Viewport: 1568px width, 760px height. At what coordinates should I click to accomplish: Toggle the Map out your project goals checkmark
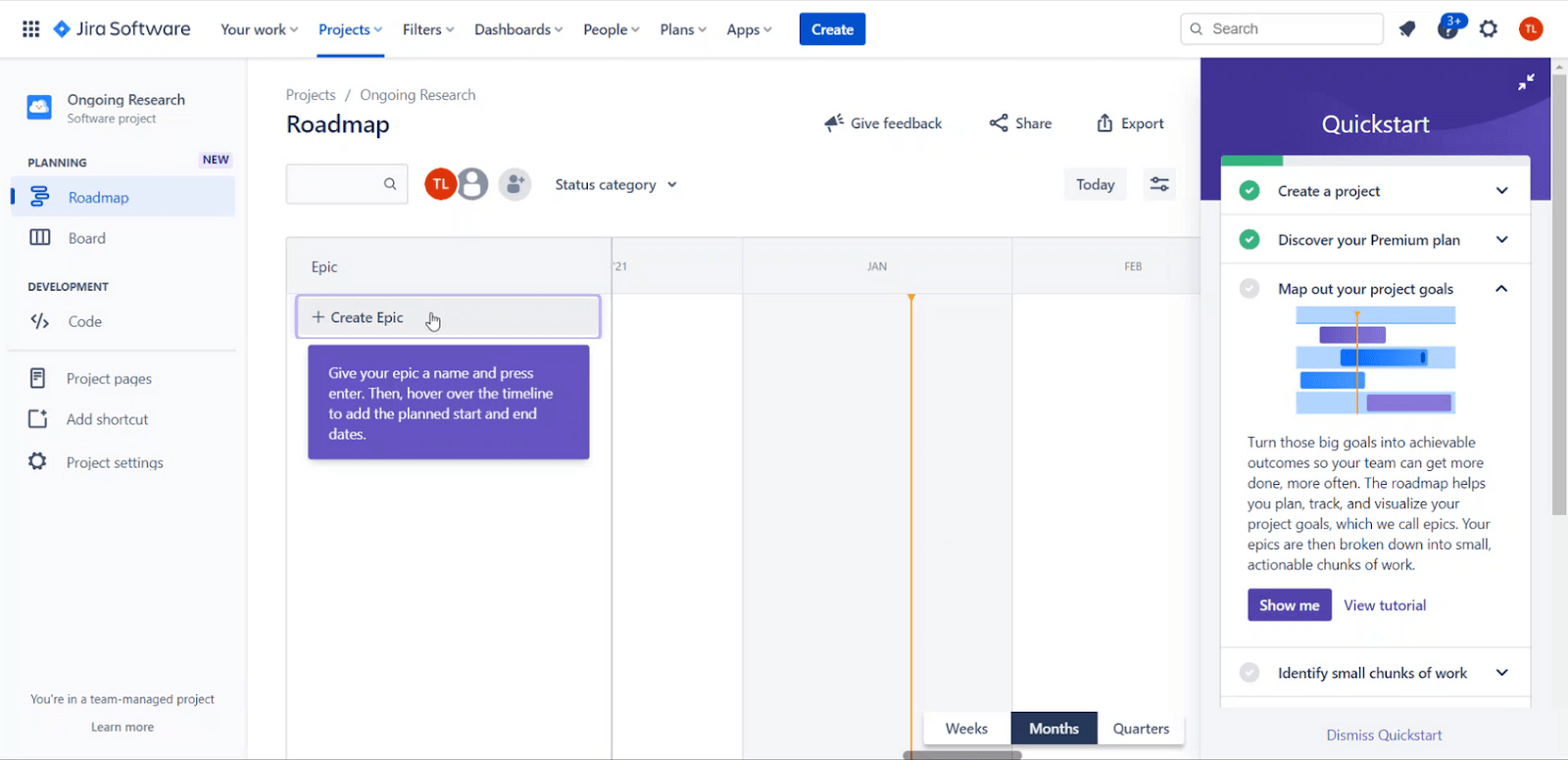pyautogui.click(x=1249, y=289)
